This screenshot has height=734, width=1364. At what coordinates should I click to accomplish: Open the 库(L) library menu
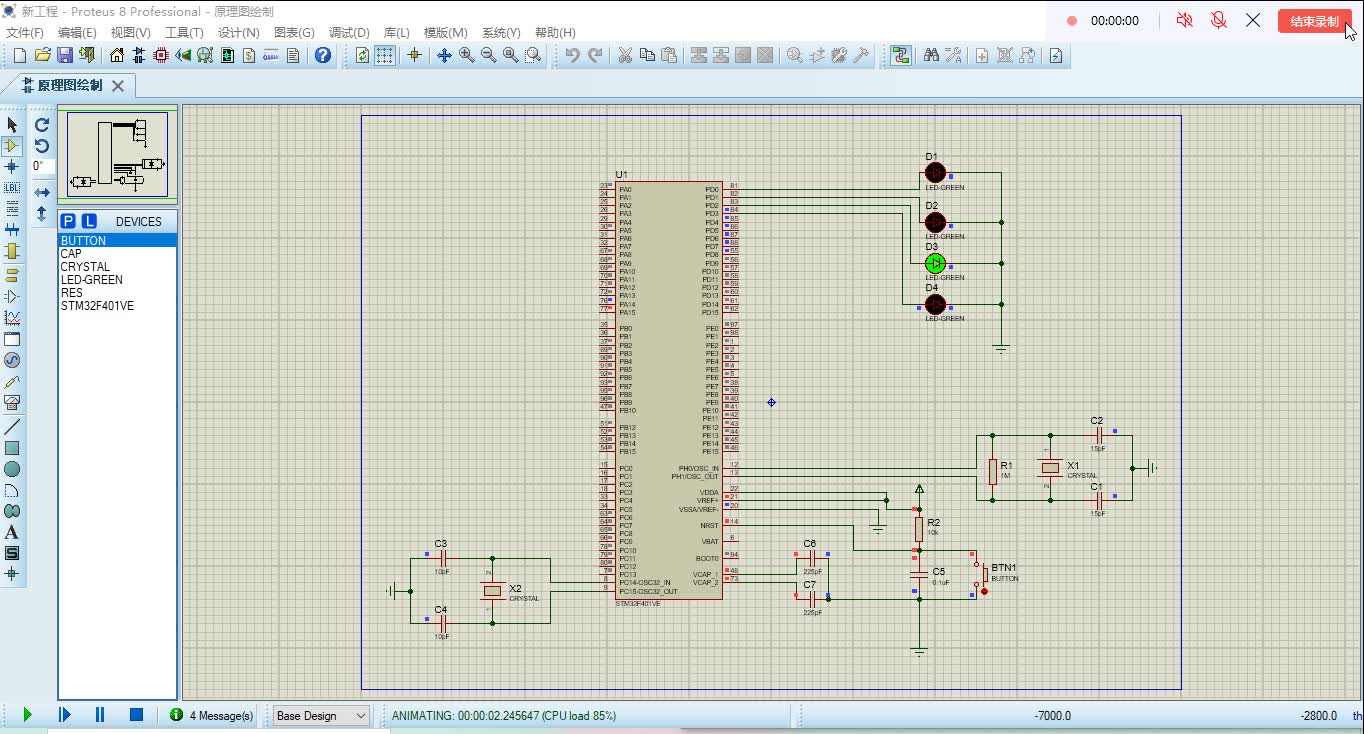click(x=397, y=33)
